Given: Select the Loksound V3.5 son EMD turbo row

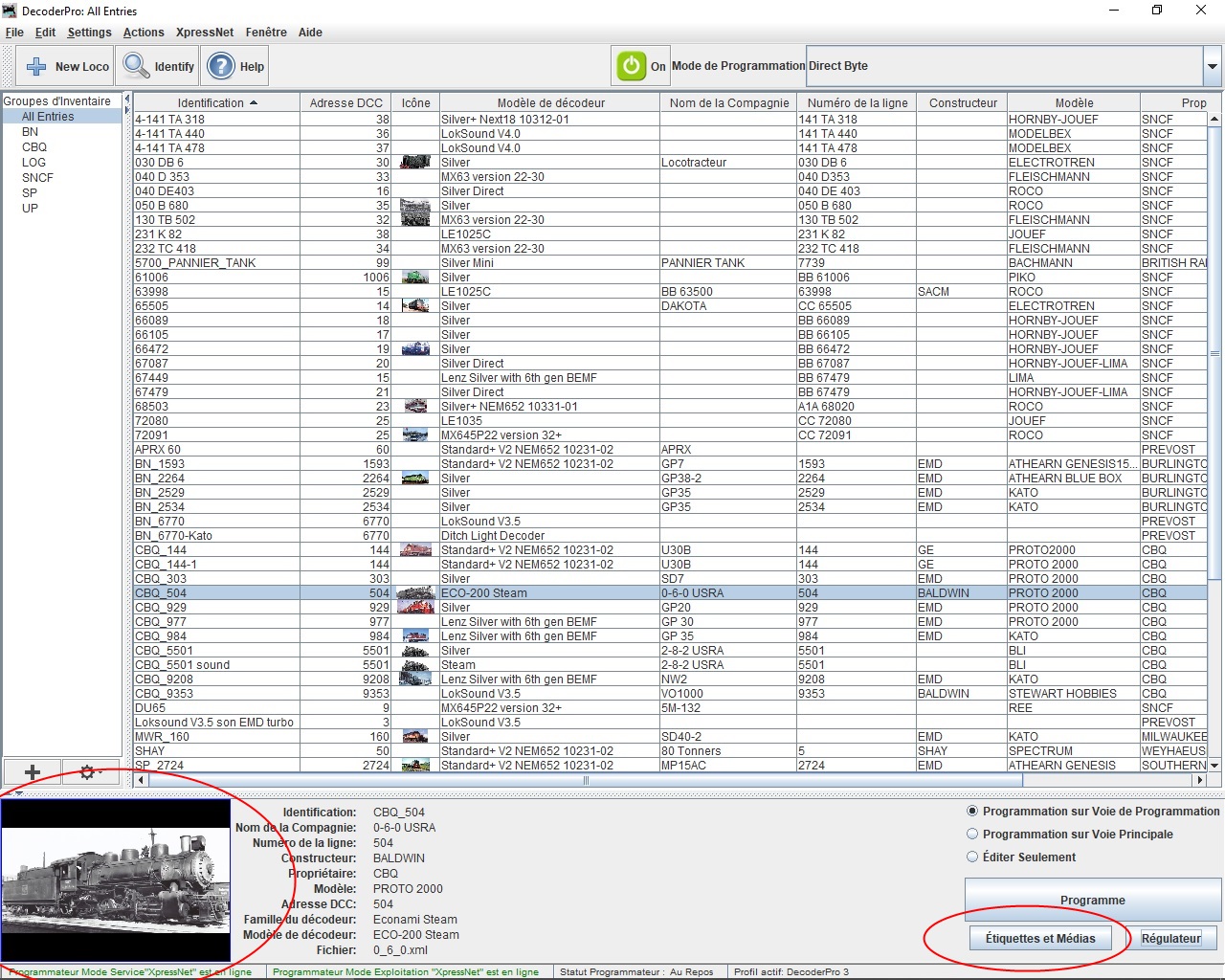Looking at the screenshot, I should (670, 723).
